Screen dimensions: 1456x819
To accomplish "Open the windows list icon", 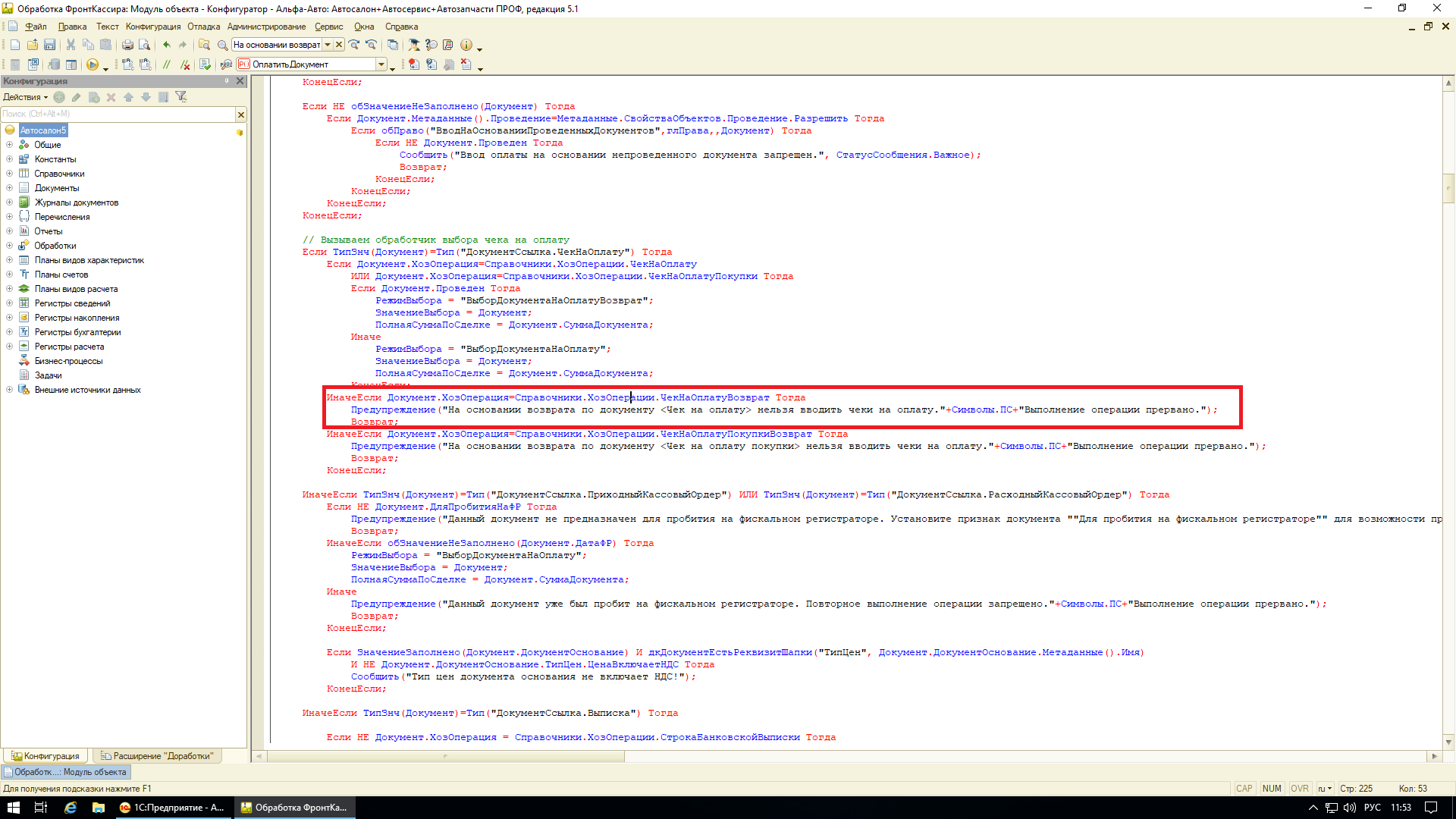I will [393, 45].
